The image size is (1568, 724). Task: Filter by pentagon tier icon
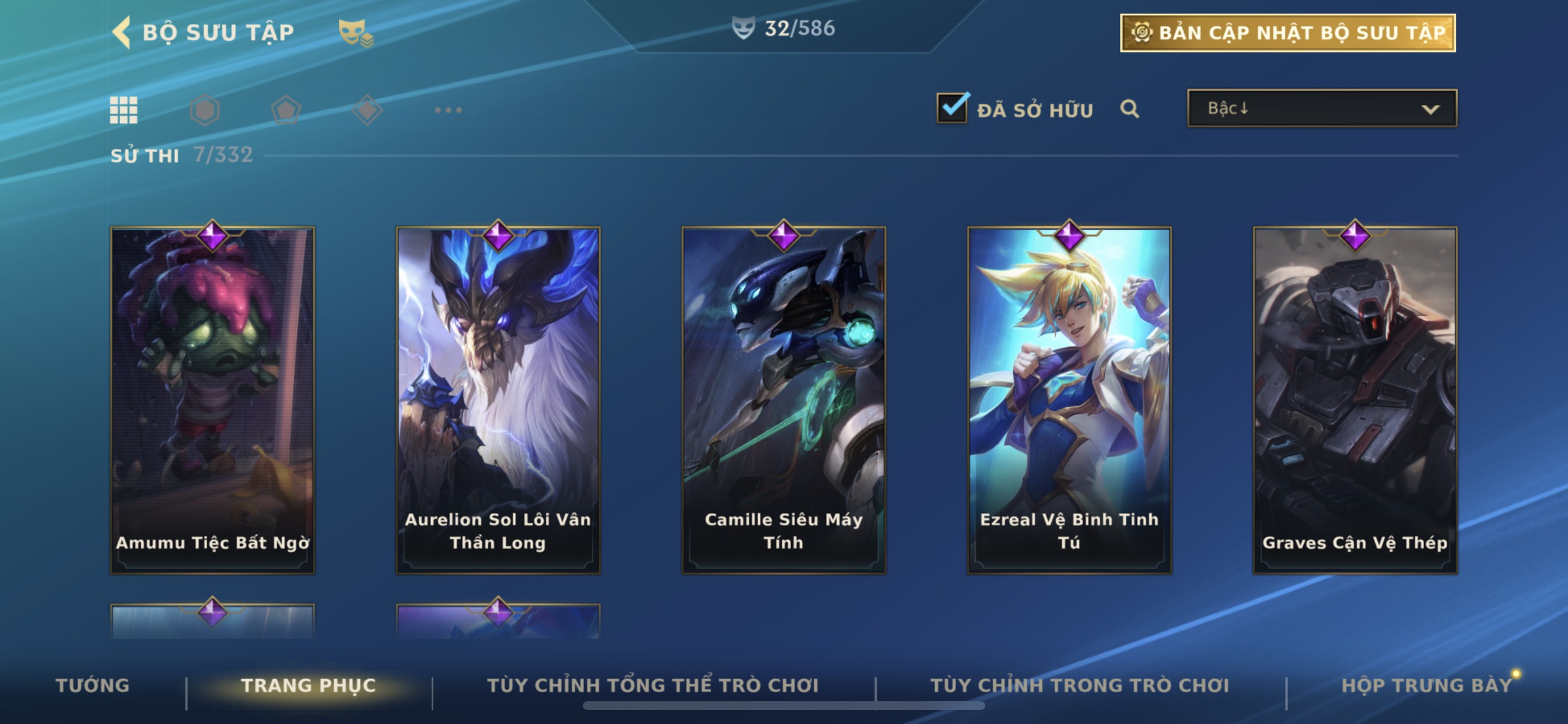pyautogui.click(x=286, y=110)
